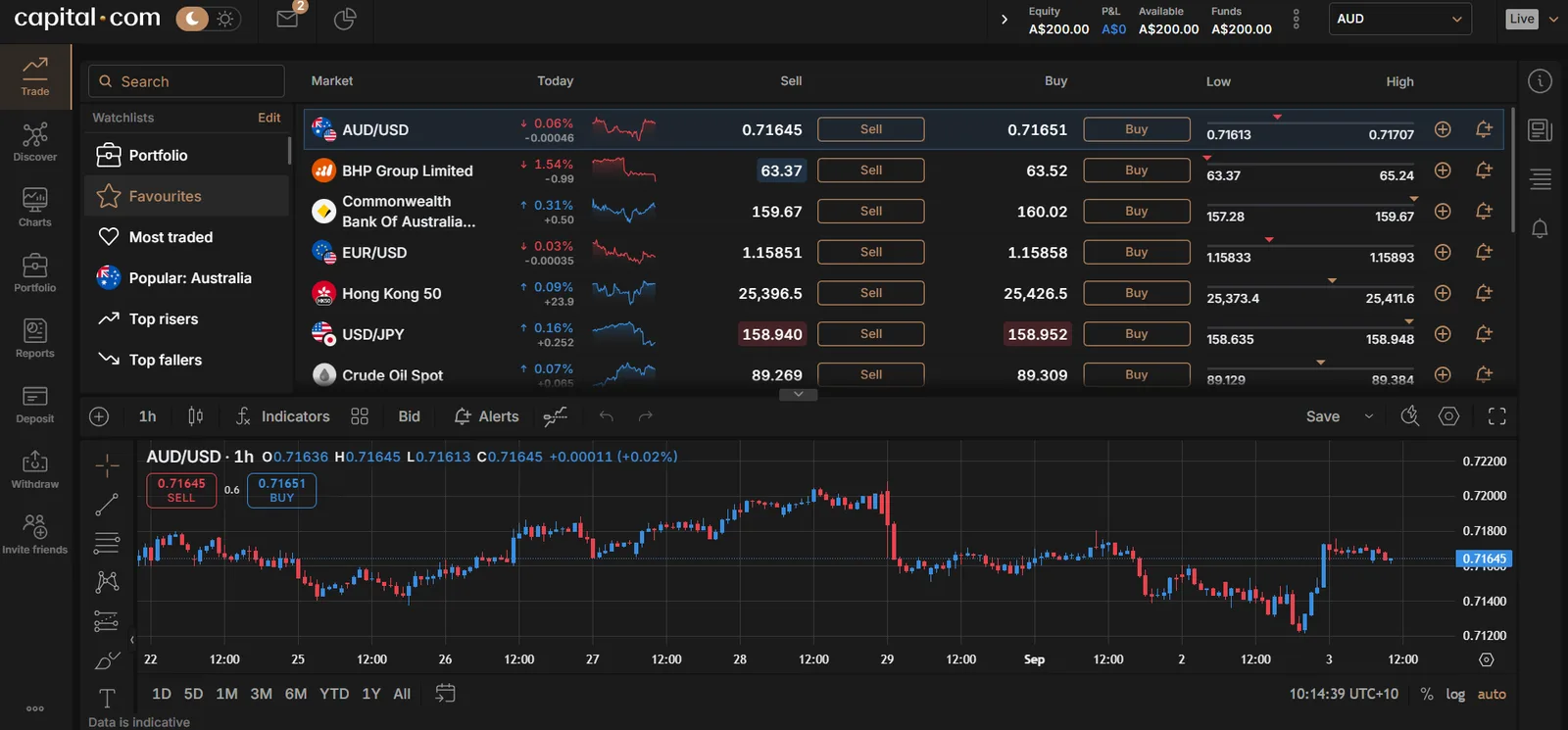Click Buy button for EUR/USD
The image size is (1568, 730).
point(1137,252)
